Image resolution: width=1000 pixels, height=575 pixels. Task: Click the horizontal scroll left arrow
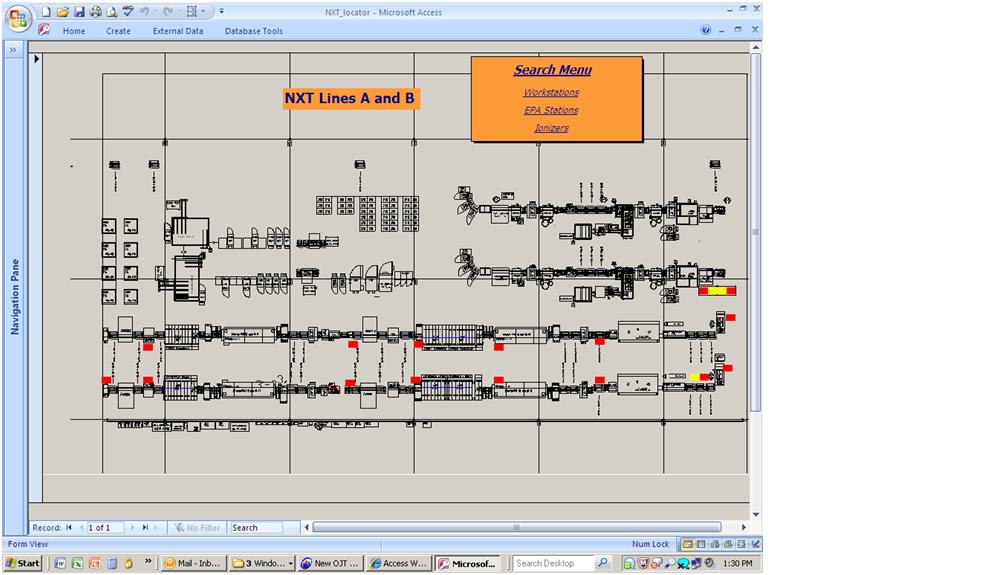307,528
